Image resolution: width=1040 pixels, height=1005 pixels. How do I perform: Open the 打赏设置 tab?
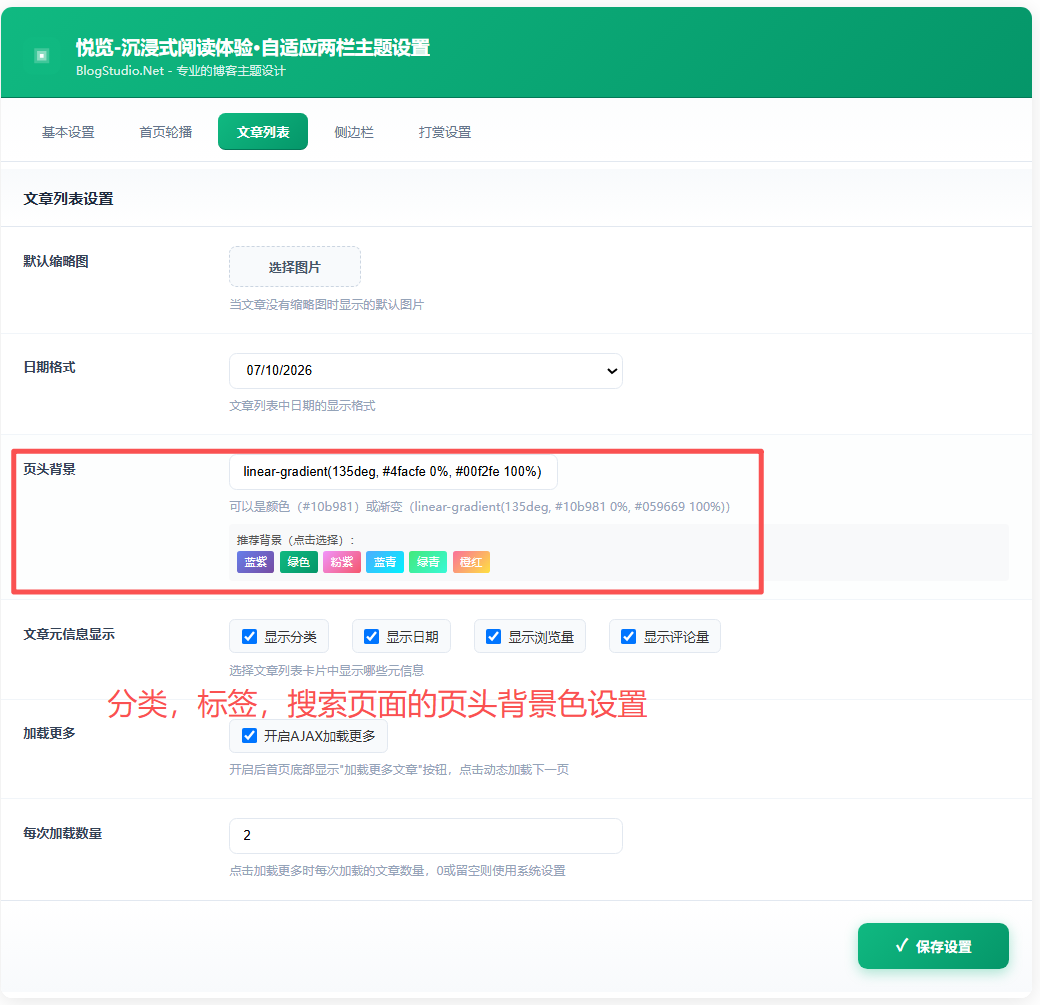coord(444,132)
